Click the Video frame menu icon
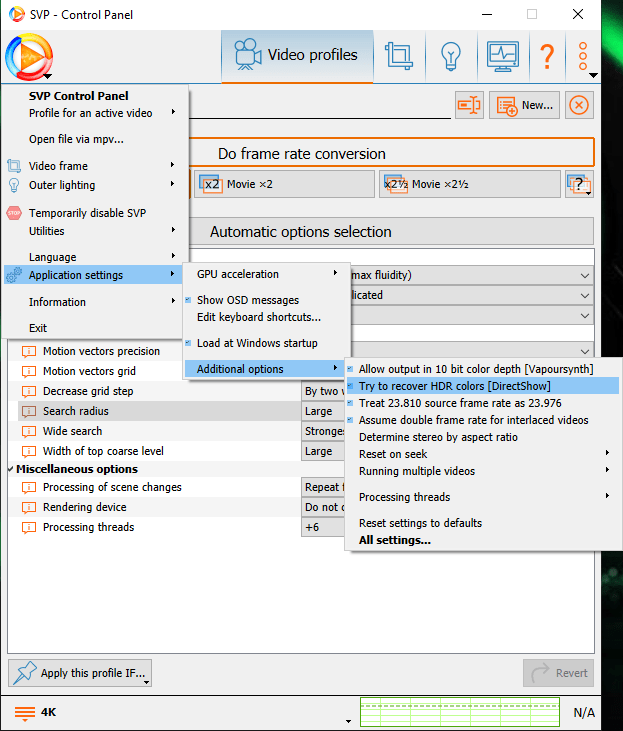 tap(14, 166)
